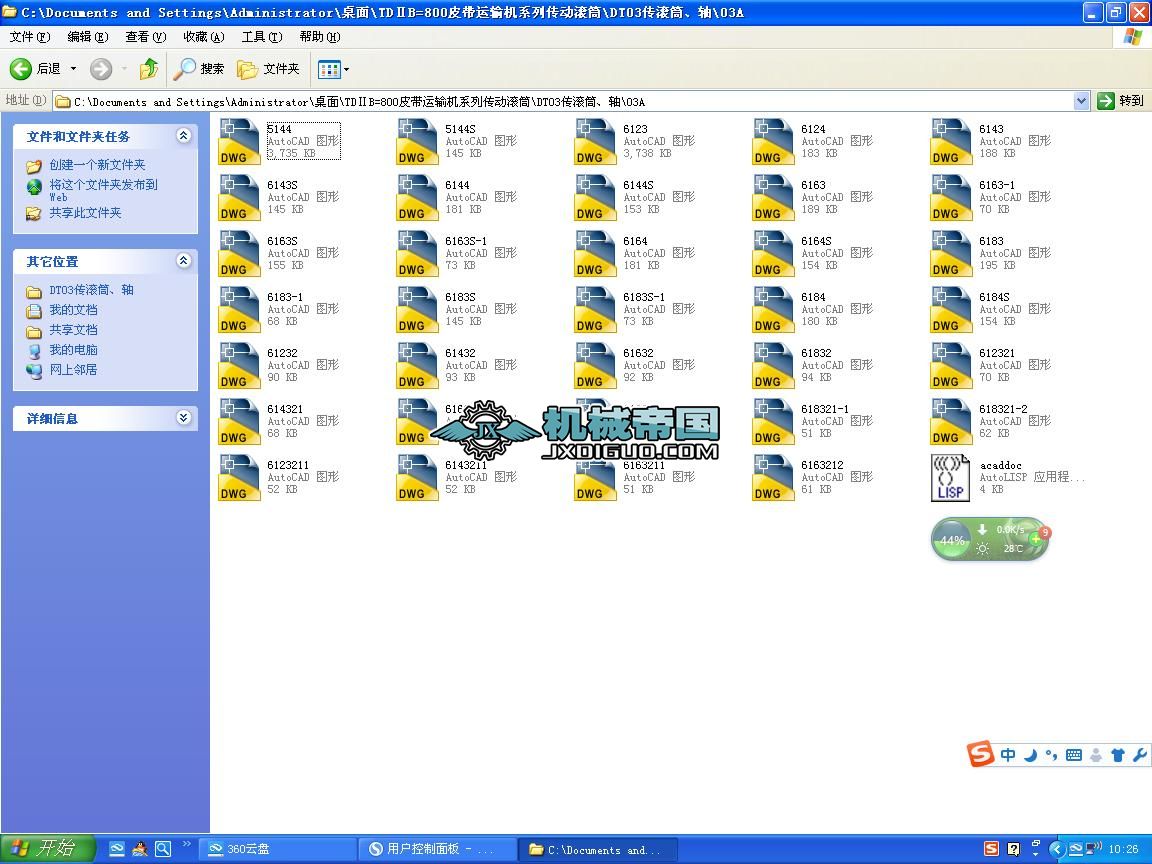
Task: Open Sogou settings via the wrench icon
Action: pyautogui.click(x=1140, y=755)
